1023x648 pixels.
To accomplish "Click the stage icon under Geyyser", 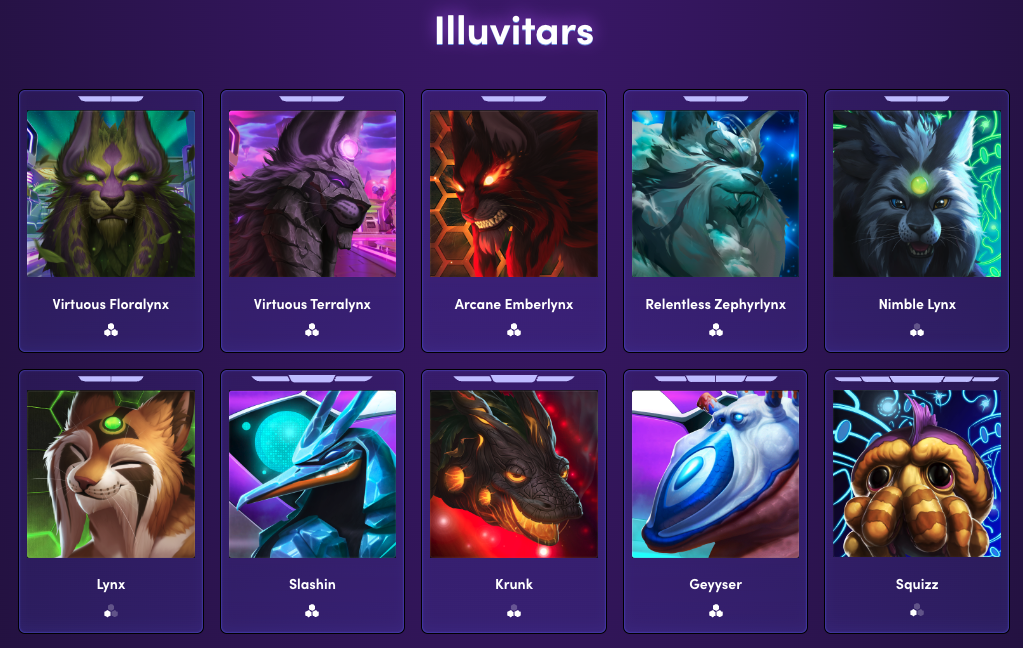I will click(716, 611).
